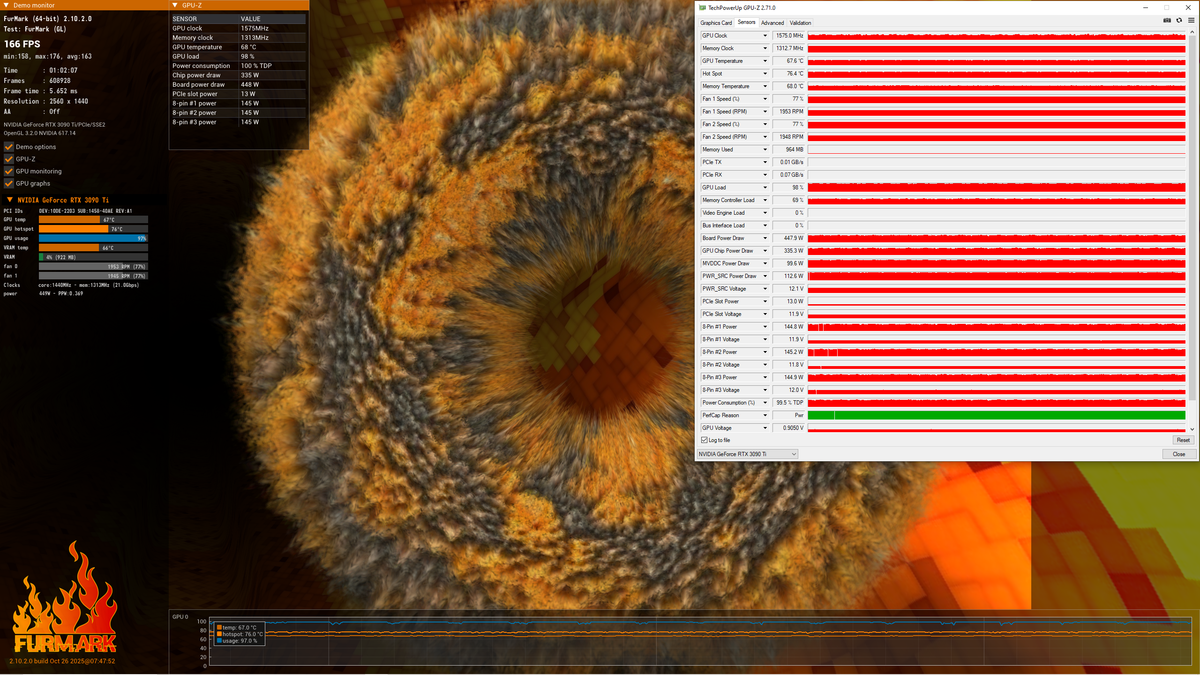Click the GPU-Z title bar app icon
This screenshot has width=1200, height=675.
pyautogui.click(x=703, y=7)
